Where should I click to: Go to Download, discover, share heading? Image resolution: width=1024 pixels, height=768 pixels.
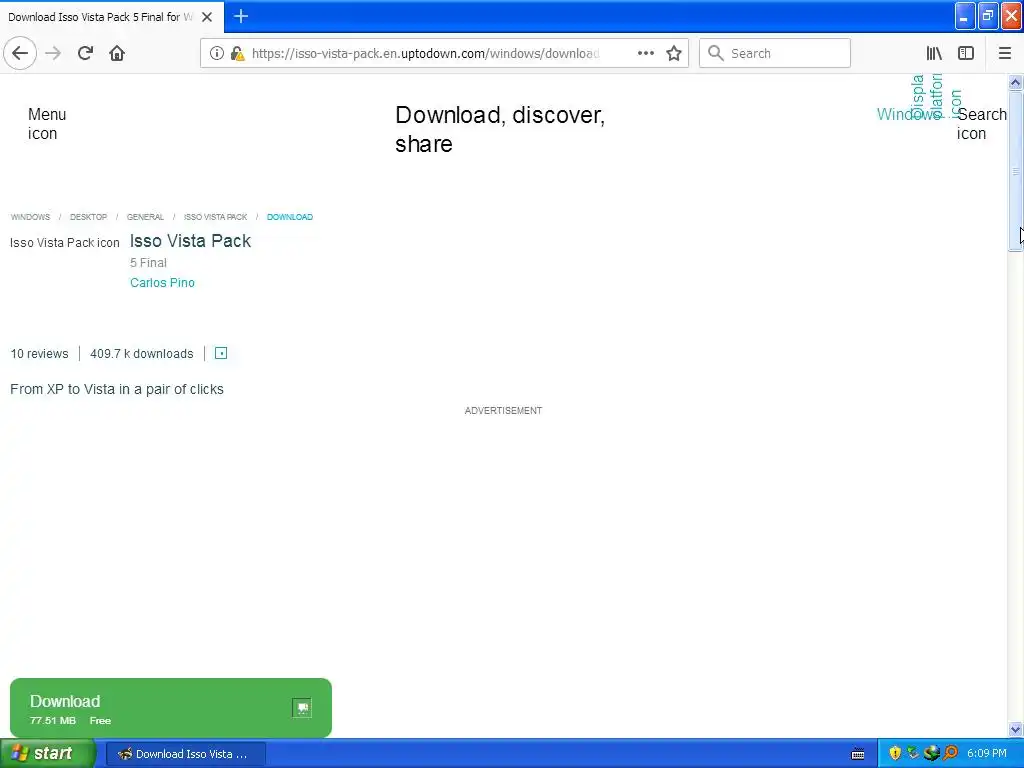pyautogui.click(x=500, y=129)
